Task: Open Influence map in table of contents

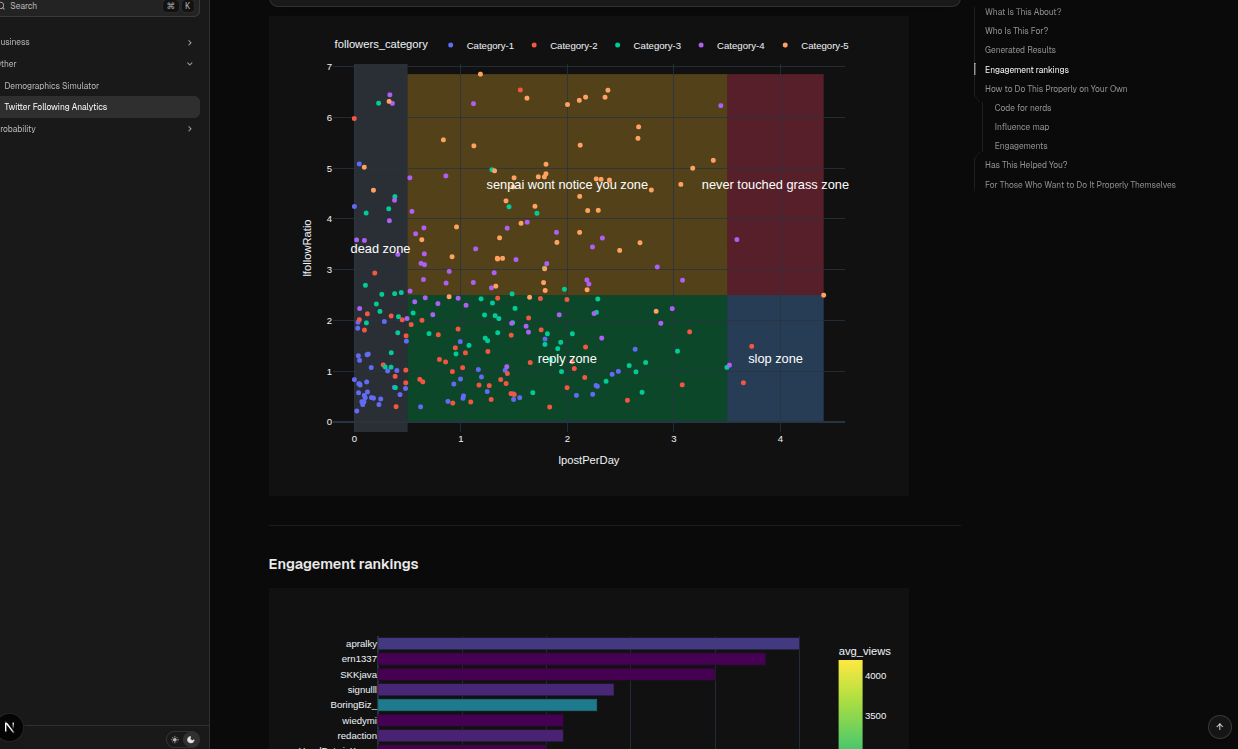Action: (x=1021, y=127)
